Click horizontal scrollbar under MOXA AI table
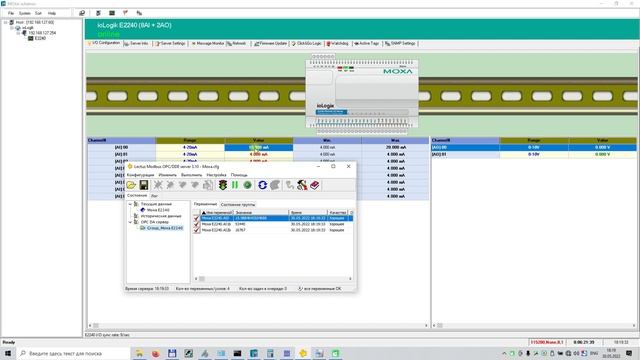 (258, 326)
